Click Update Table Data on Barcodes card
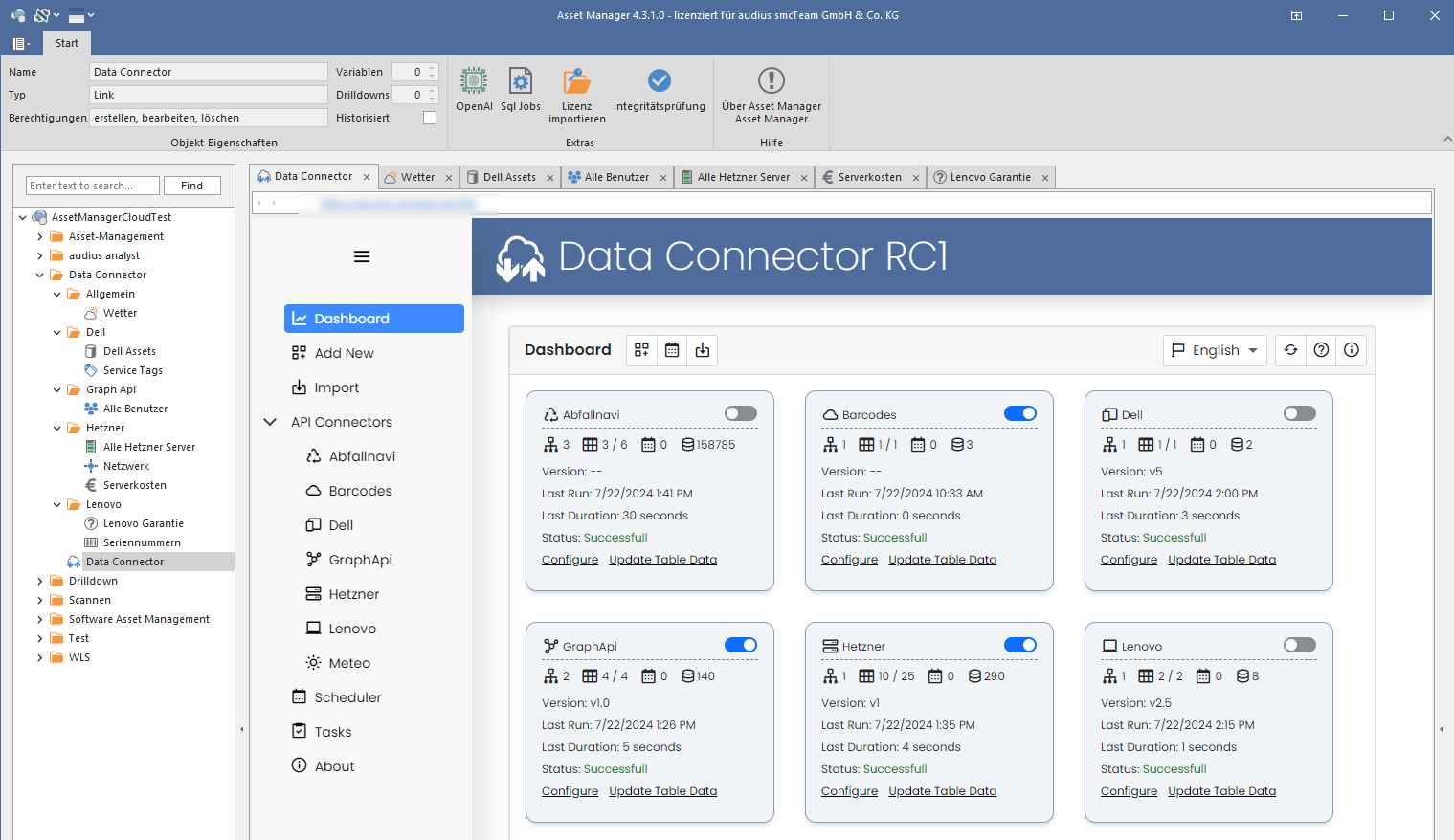The image size is (1454, 840). [x=942, y=560]
